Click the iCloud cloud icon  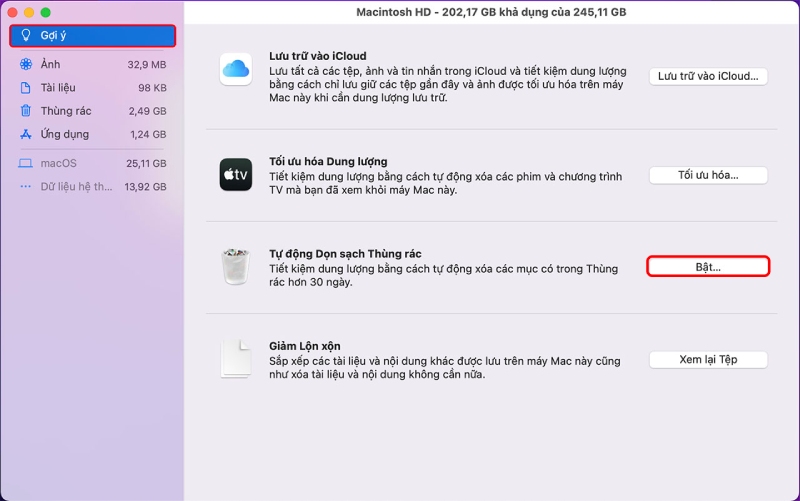[236, 69]
